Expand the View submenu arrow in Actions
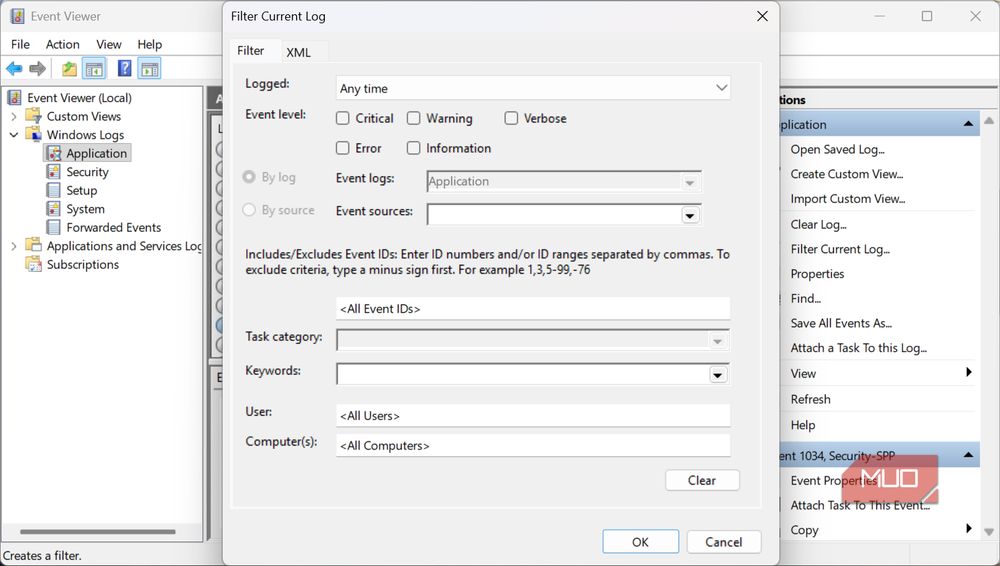1000x566 pixels. point(969,372)
